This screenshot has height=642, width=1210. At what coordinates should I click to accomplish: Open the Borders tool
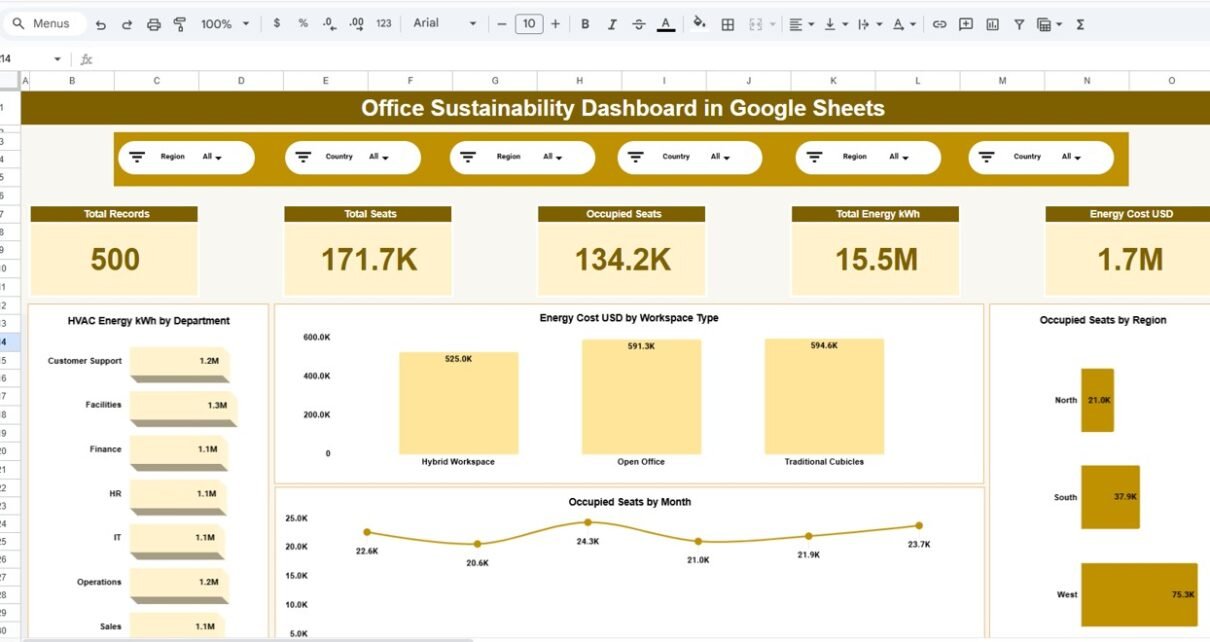728,24
